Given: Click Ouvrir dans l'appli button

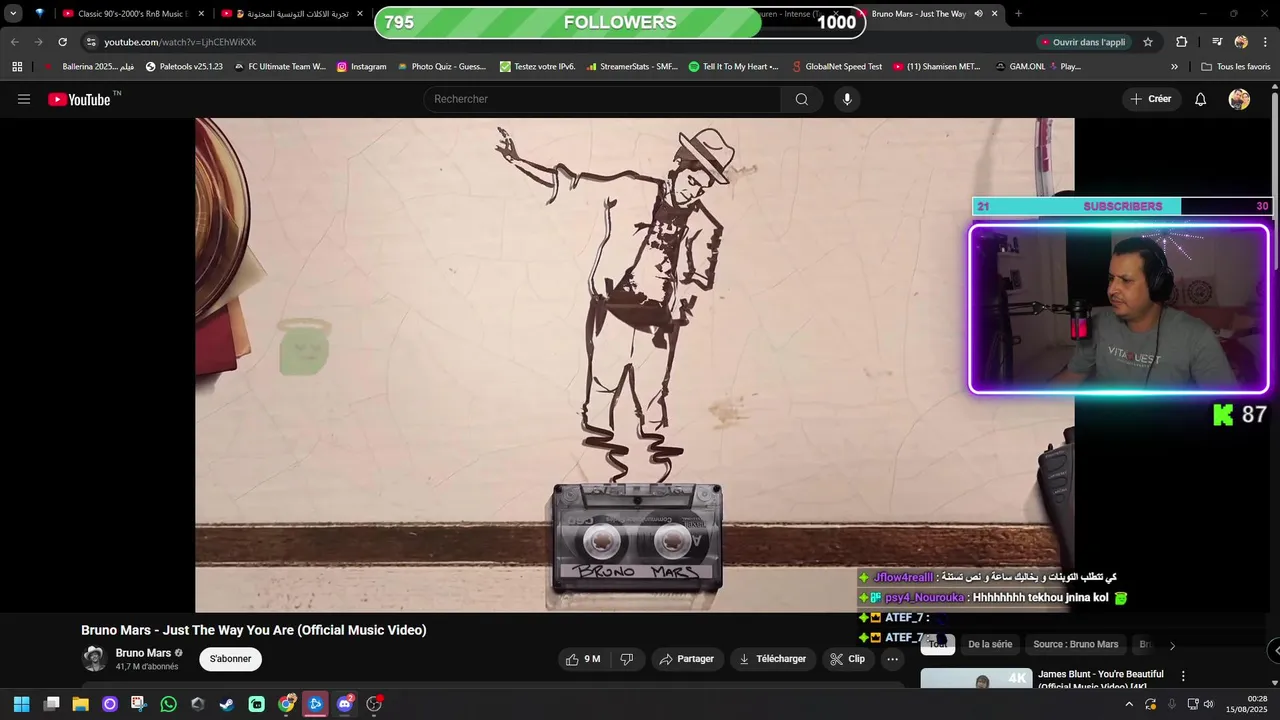Looking at the screenshot, I should (1084, 42).
